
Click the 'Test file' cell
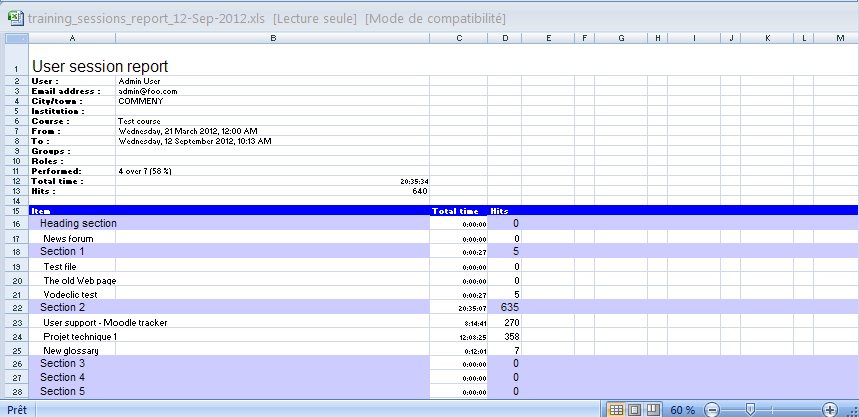(60, 266)
